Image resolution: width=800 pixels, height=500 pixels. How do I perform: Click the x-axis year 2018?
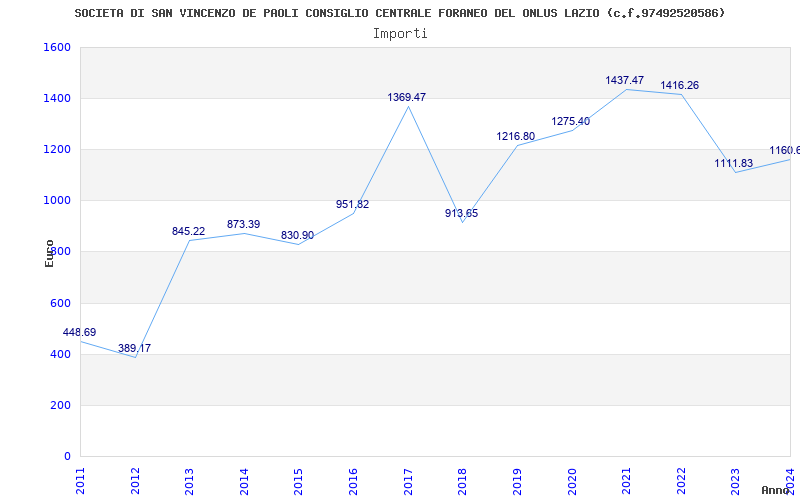(x=462, y=481)
